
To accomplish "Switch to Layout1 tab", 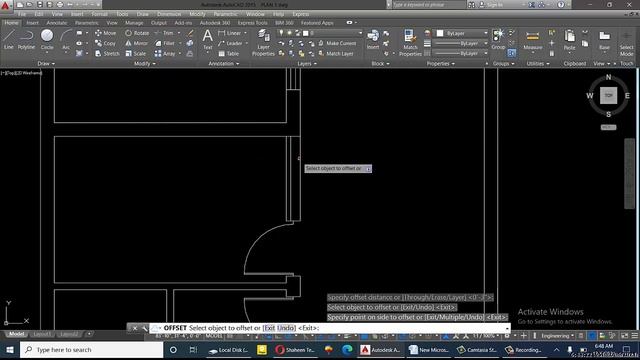I will click(x=42, y=334).
